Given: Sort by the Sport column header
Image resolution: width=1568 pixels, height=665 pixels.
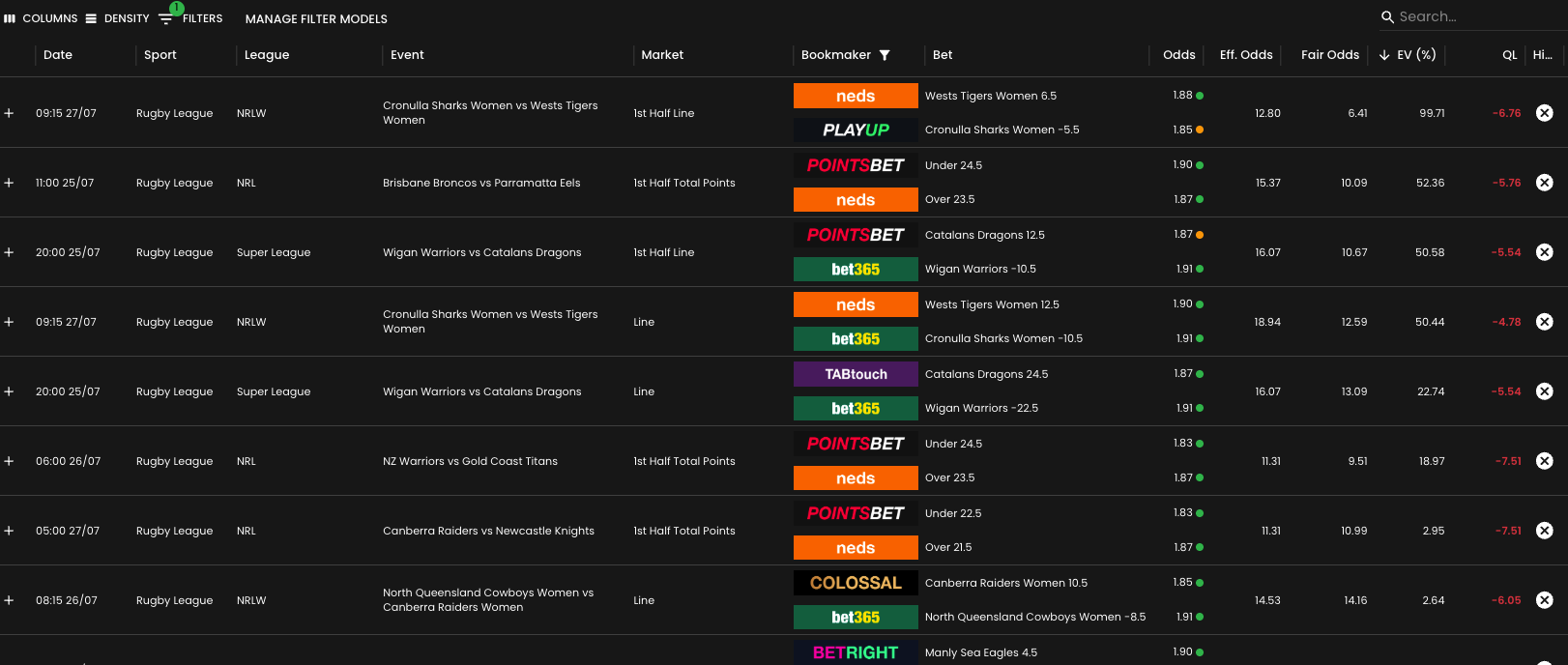Looking at the screenshot, I should click(160, 55).
